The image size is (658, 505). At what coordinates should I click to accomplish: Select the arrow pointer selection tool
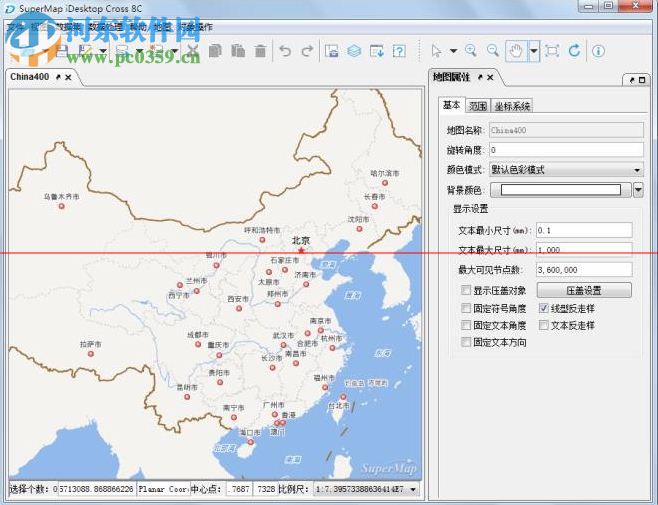pos(436,51)
